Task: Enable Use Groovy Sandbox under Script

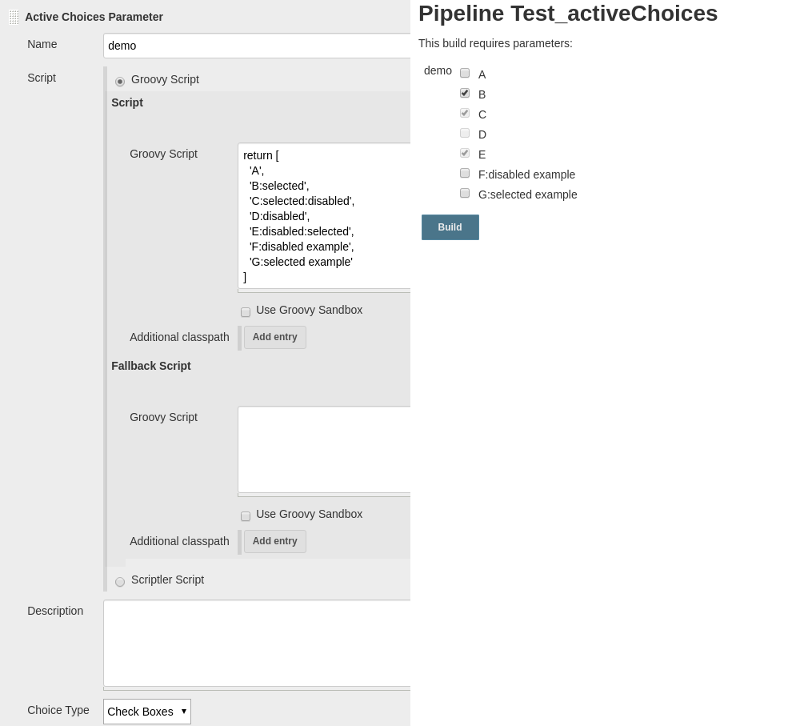Action: [245, 312]
